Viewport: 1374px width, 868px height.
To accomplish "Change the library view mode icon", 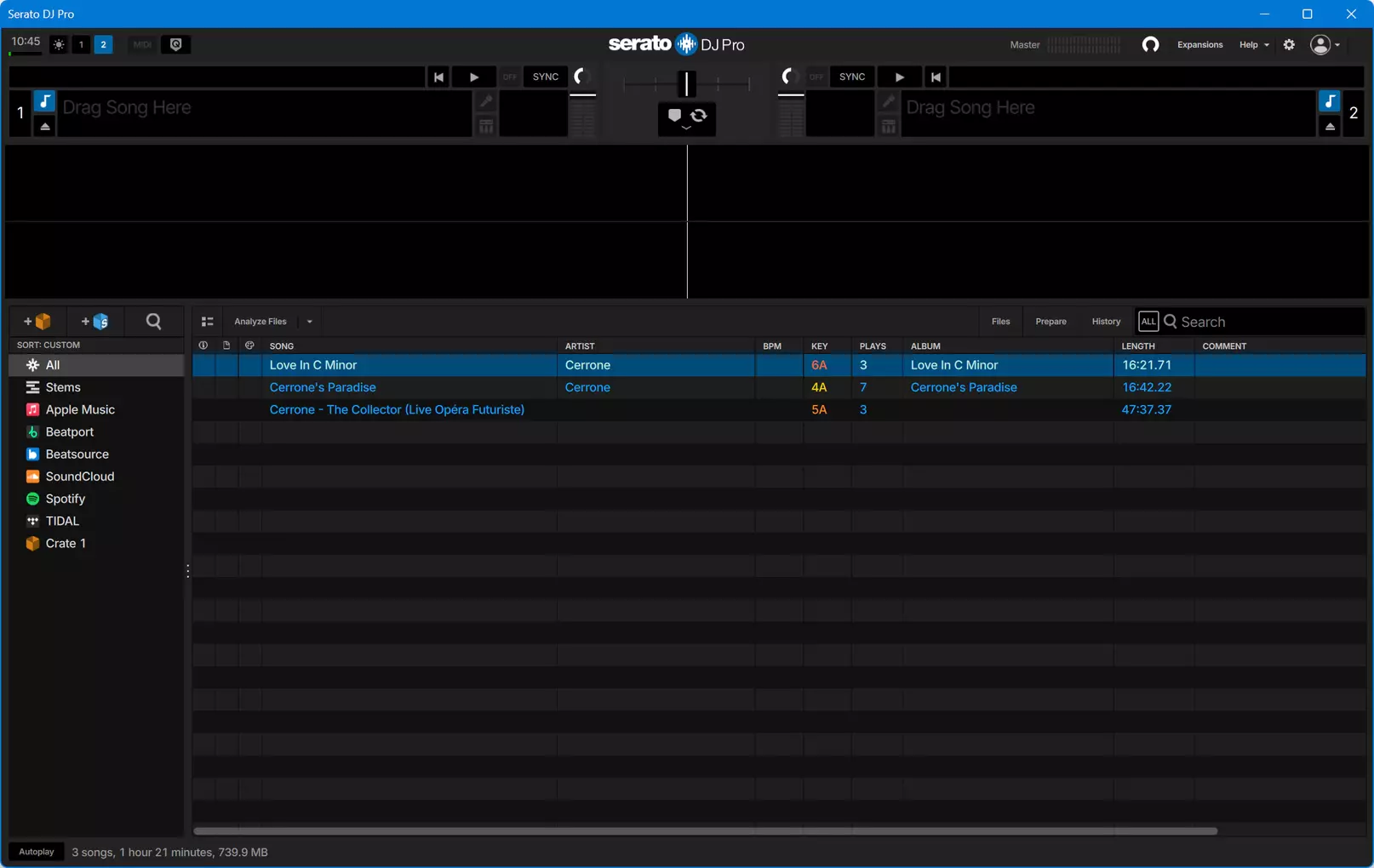I will click(207, 322).
